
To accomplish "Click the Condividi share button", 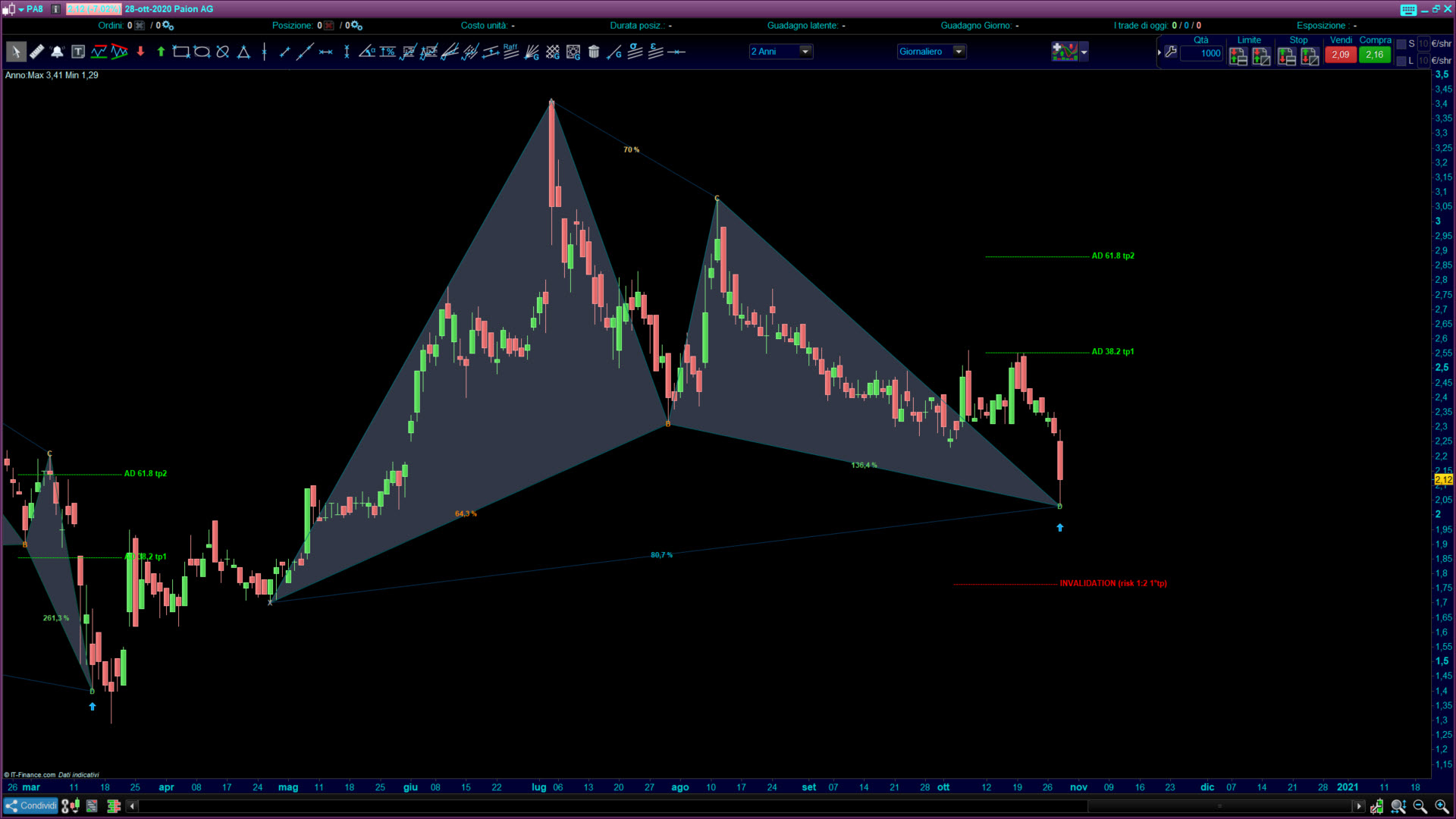I will 31,805.
